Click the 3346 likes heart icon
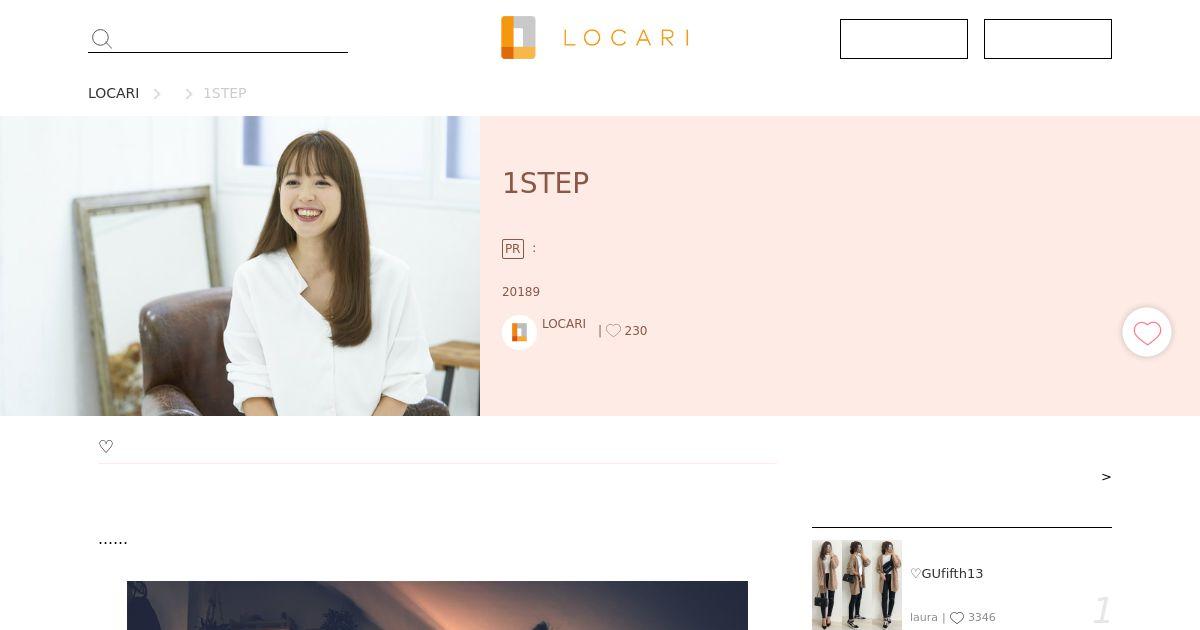This screenshot has width=1200, height=630. (x=957, y=618)
